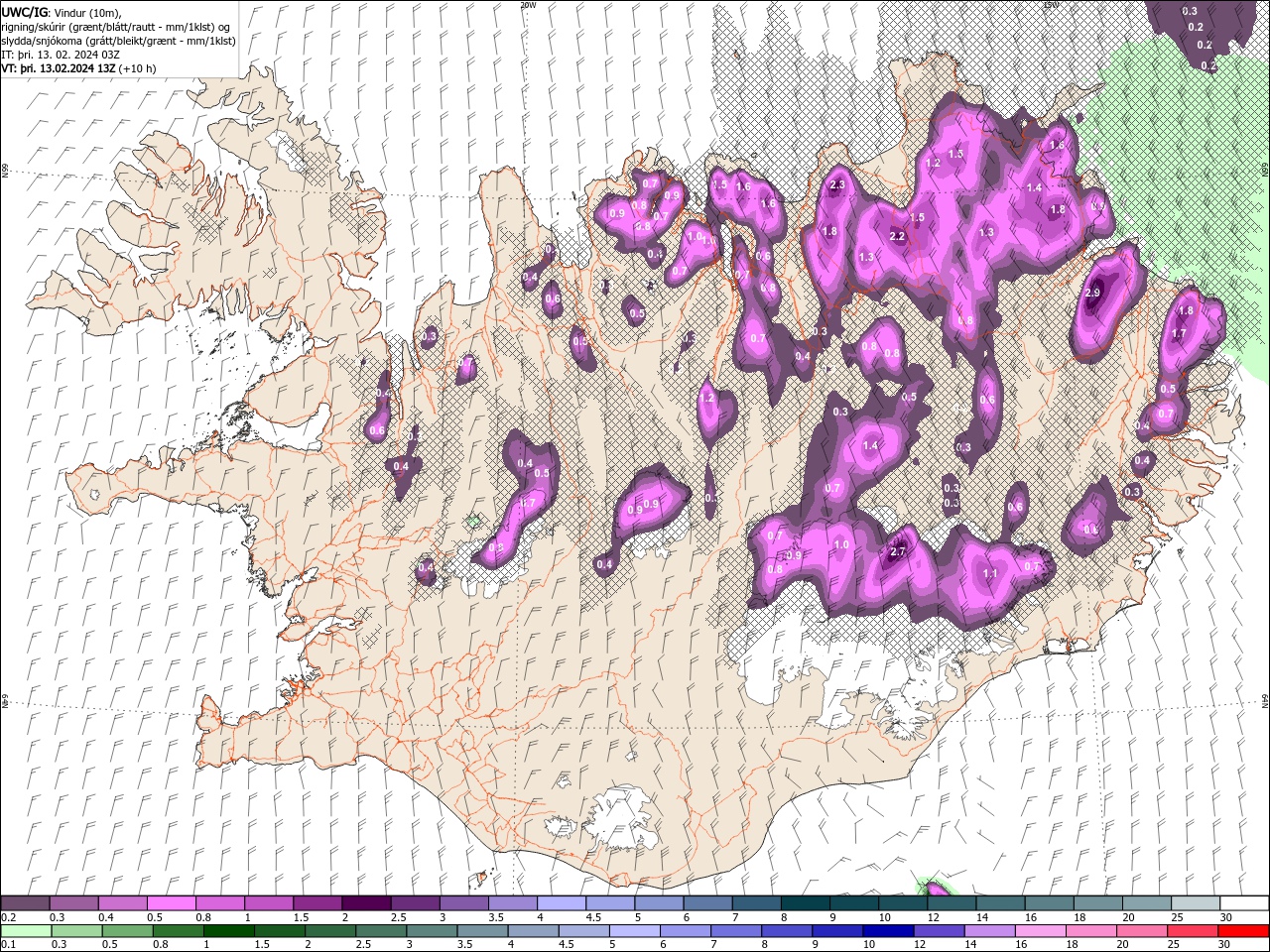Click the 'UWC/IG: Vindur (10m)' title text
Image resolution: width=1270 pixels, height=952 pixels.
click(x=62, y=12)
